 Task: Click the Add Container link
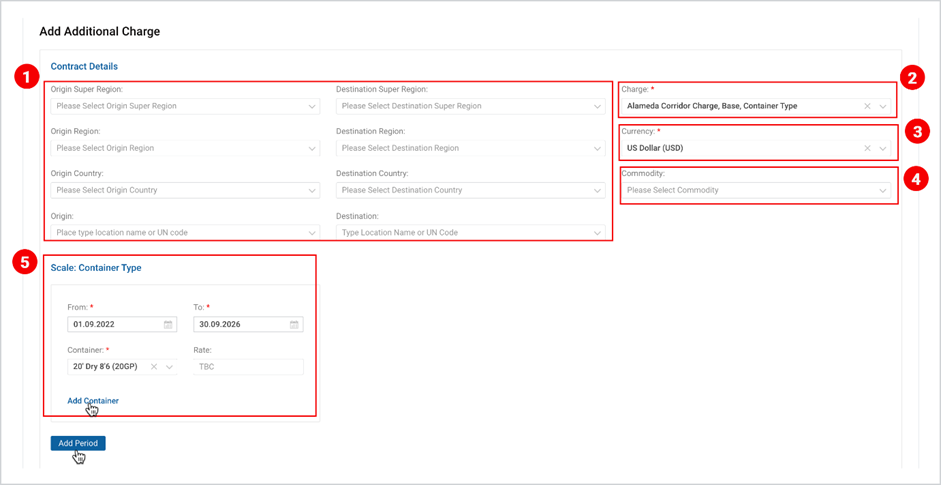pyautogui.click(x=93, y=401)
